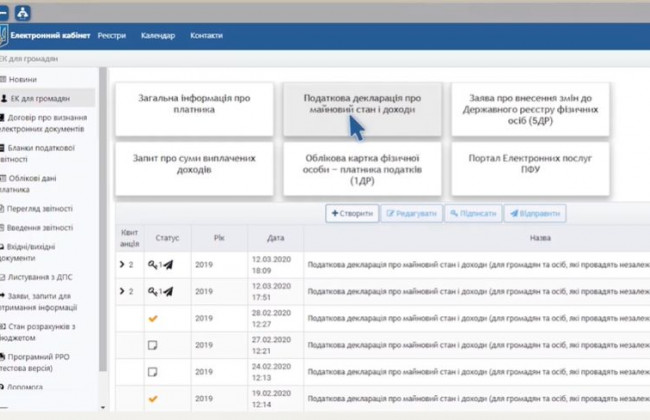Click the orange checkmark status dated 28.02.2020
This screenshot has height=420, width=650.
(x=153, y=318)
